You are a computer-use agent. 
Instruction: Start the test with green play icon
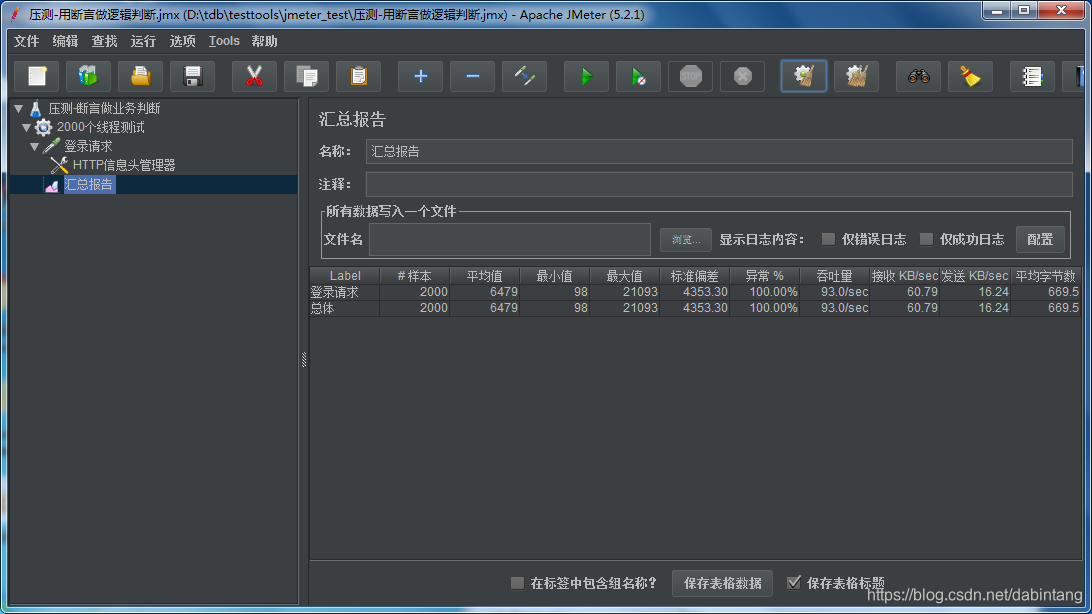point(586,76)
